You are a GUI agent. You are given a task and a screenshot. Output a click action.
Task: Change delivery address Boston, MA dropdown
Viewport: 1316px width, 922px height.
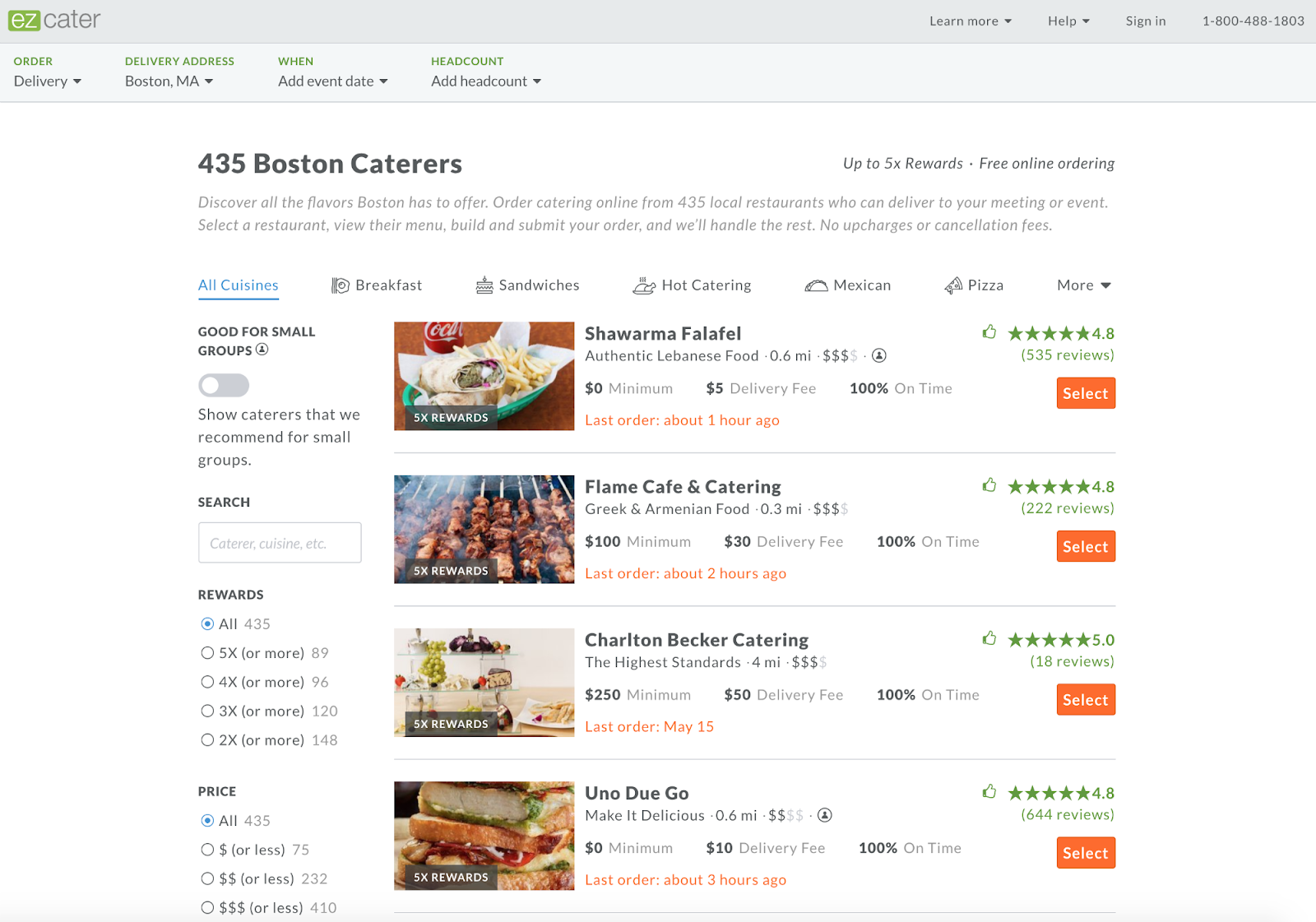169,81
